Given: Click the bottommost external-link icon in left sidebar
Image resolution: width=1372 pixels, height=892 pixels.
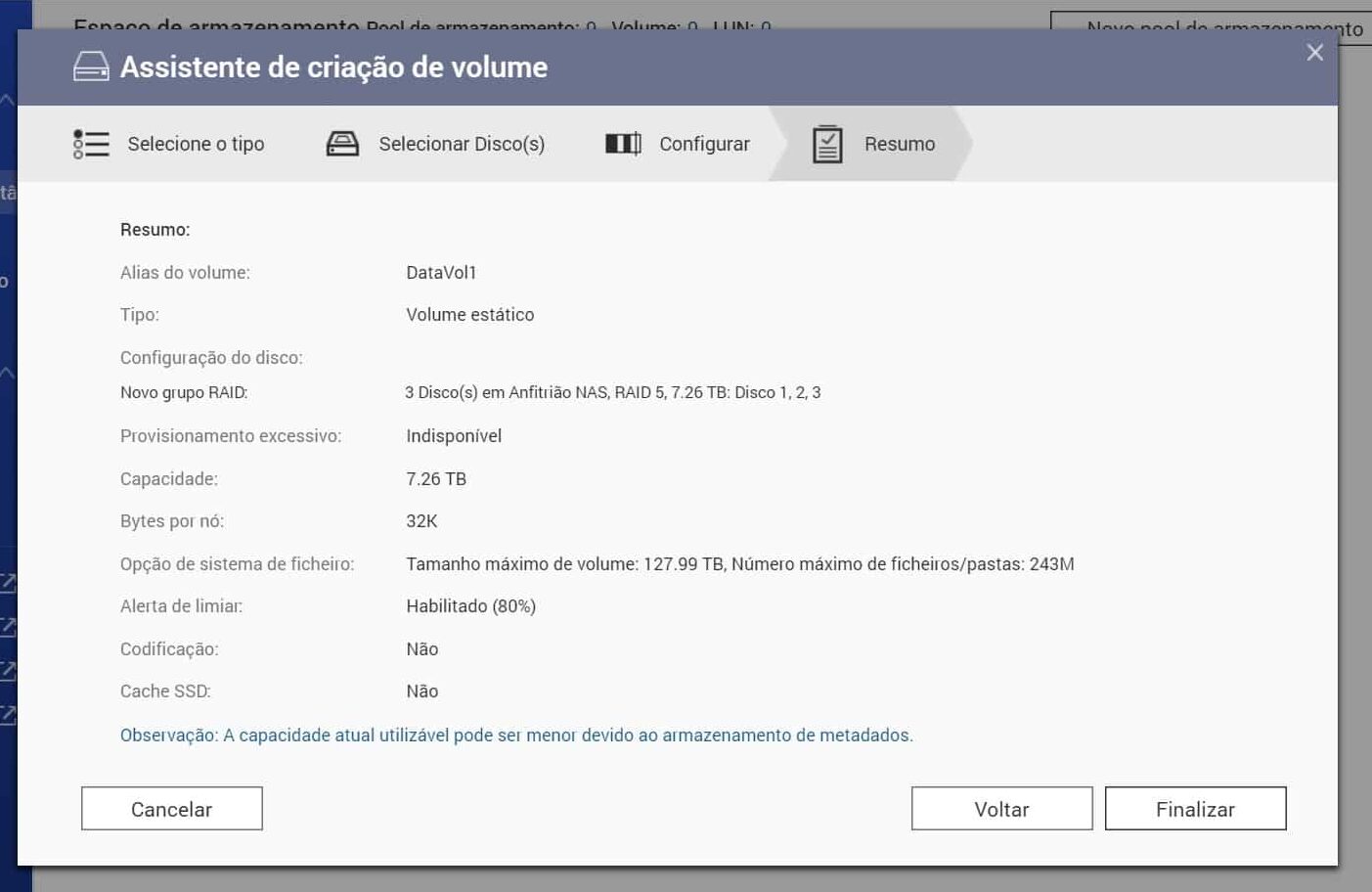Looking at the screenshot, I should click(x=8, y=715).
